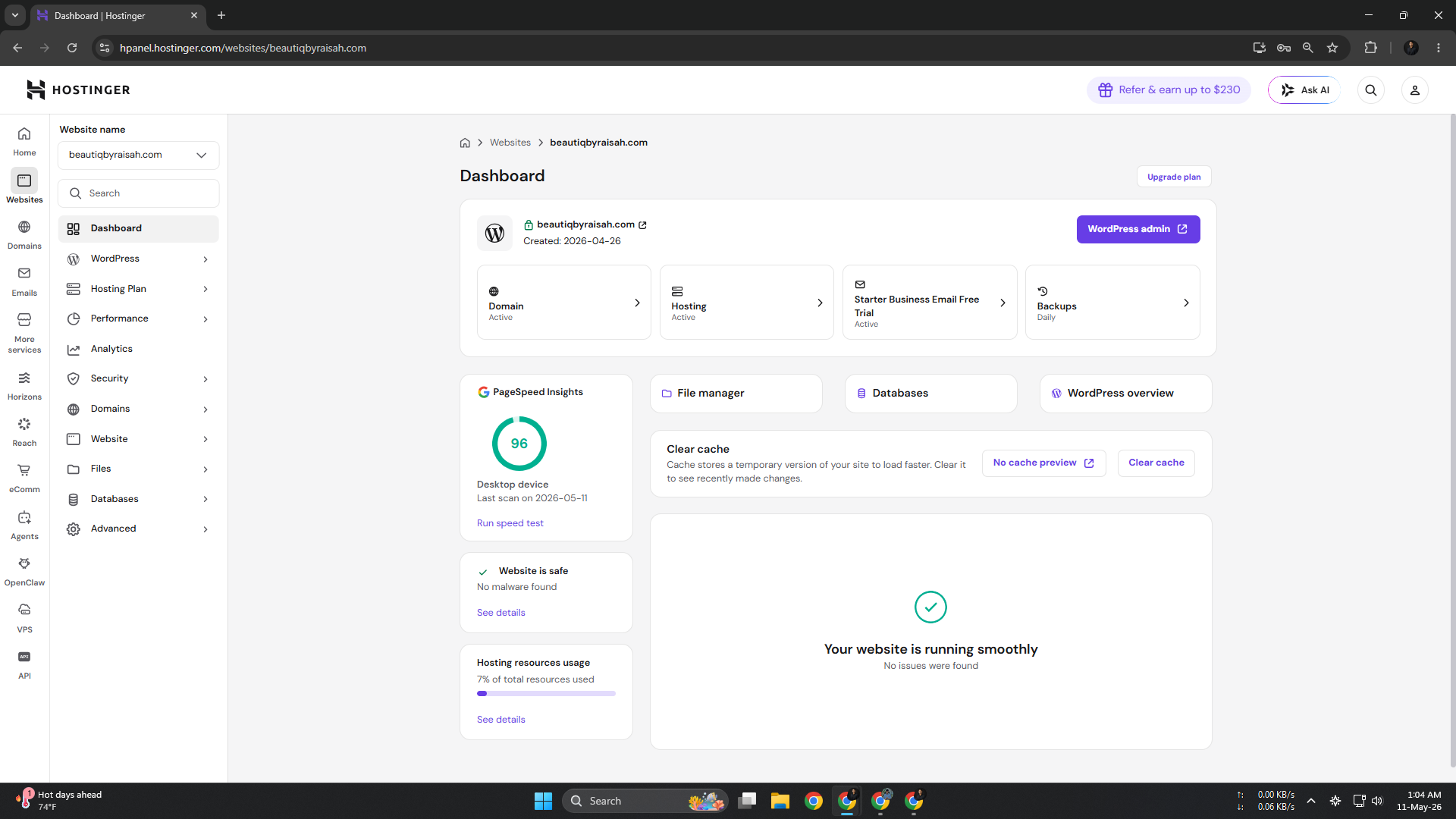
Task: Open a new browser tab
Action: (221, 15)
